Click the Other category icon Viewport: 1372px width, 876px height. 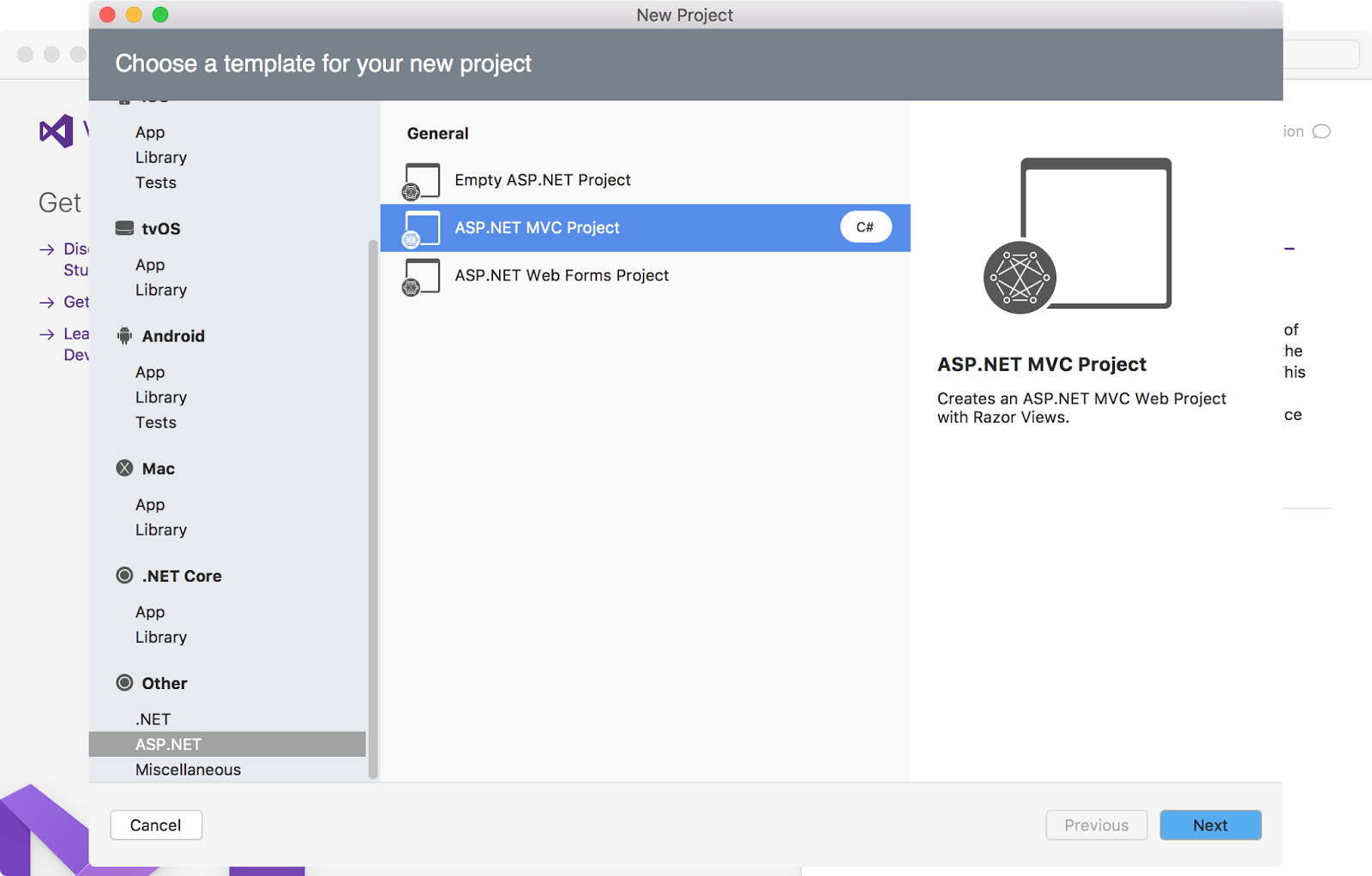(x=124, y=683)
